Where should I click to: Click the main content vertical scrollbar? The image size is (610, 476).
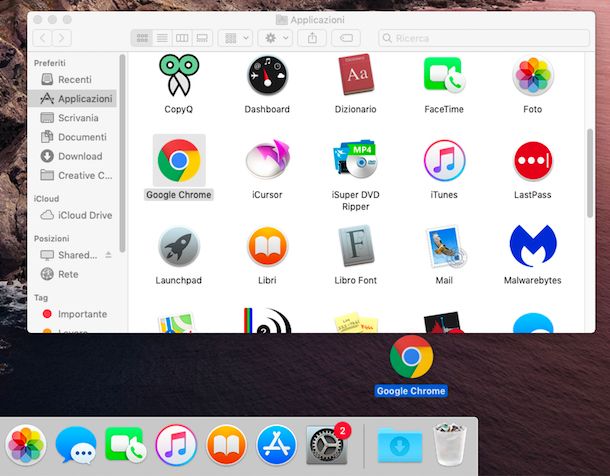coord(590,173)
